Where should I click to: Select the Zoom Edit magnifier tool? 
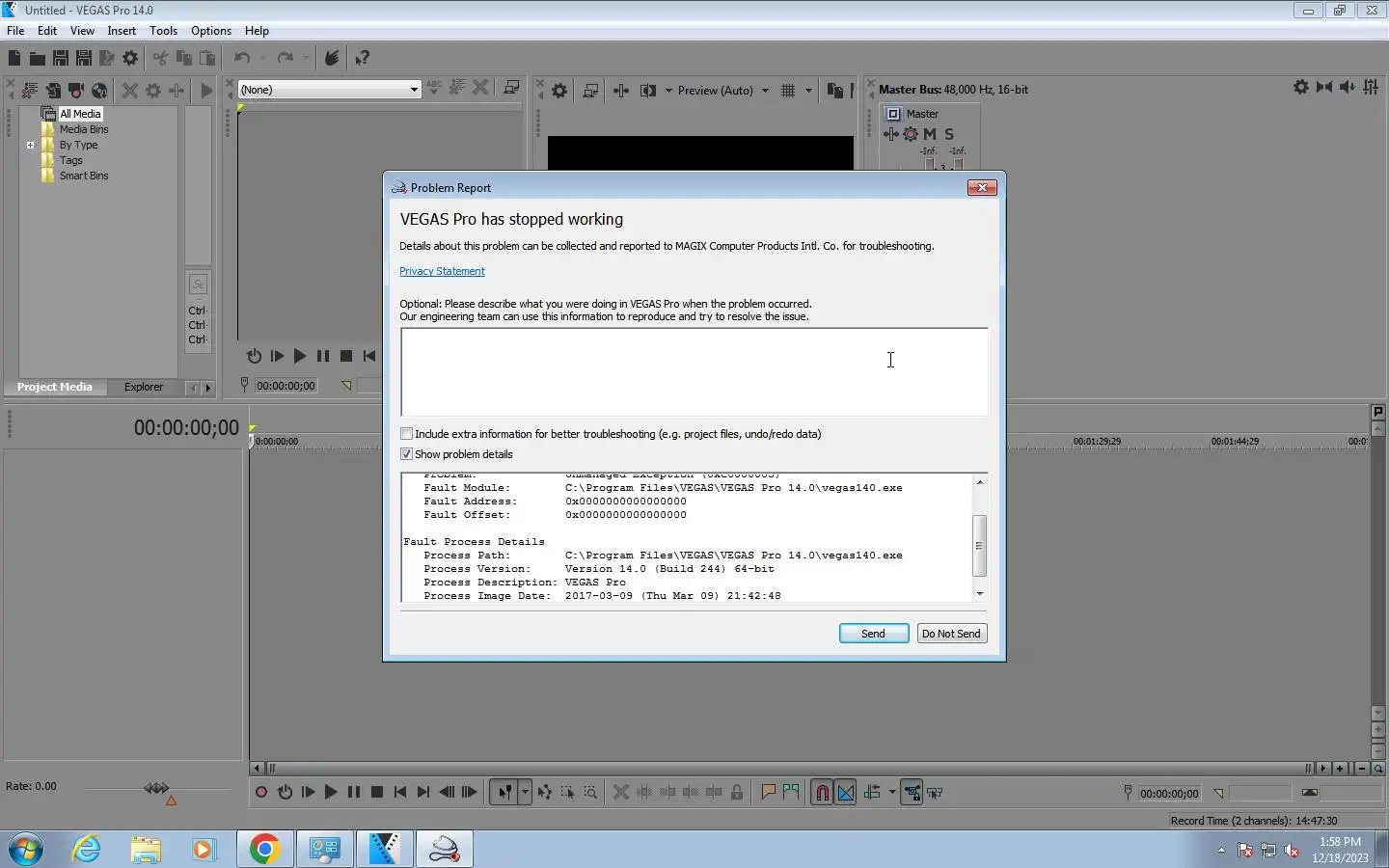click(590, 793)
